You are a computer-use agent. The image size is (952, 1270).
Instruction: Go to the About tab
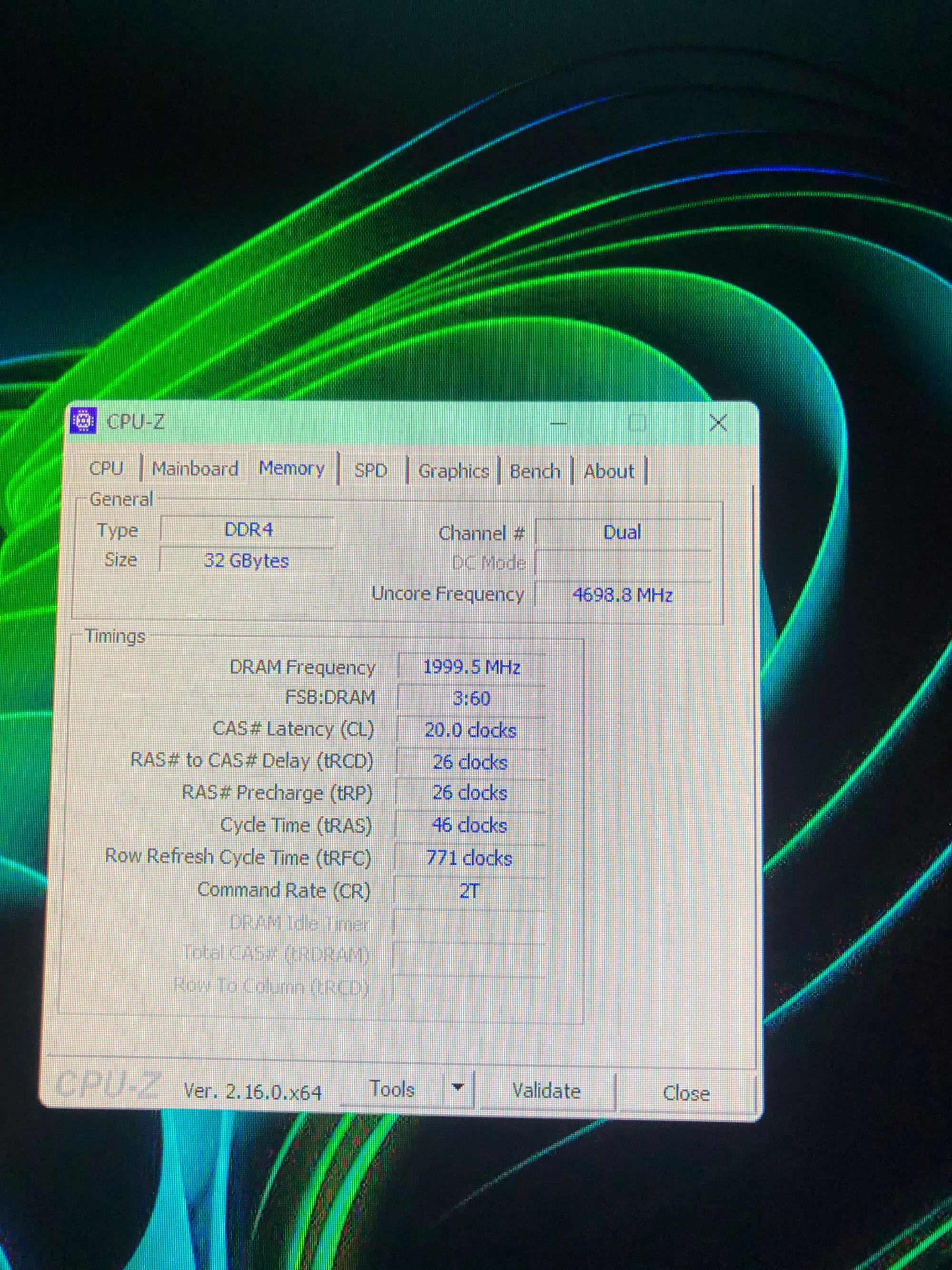point(609,472)
